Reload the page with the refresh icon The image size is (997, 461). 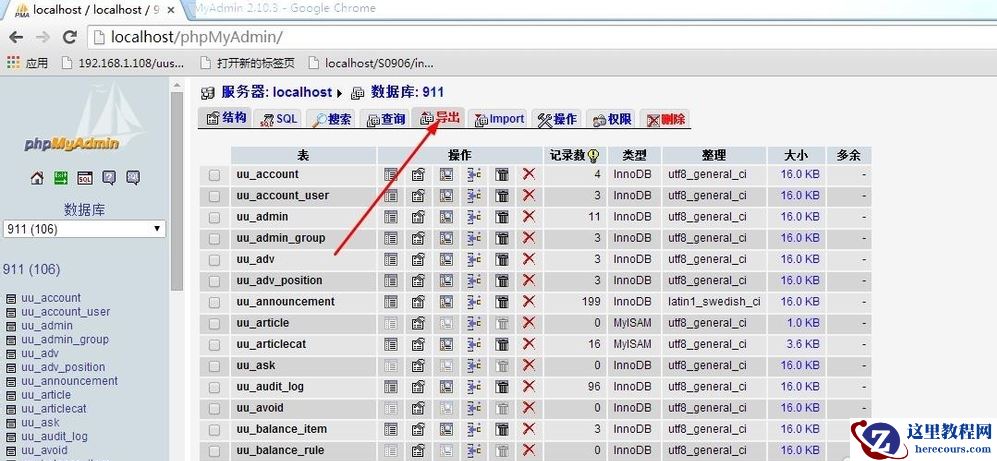(70, 37)
